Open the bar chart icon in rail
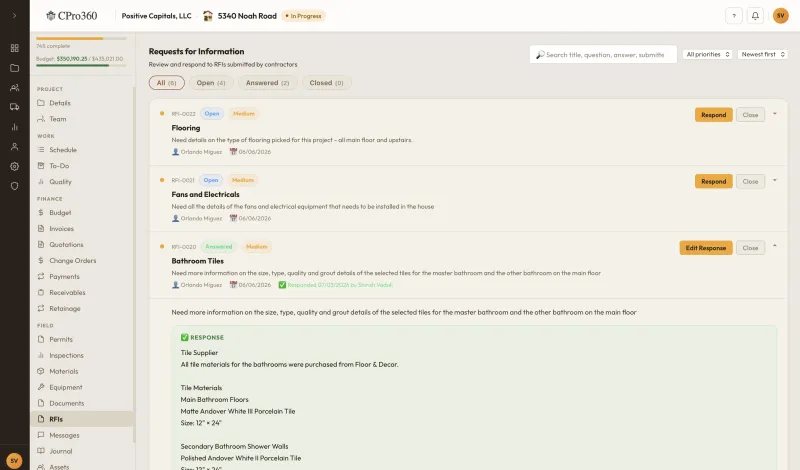 pyautogui.click(x=14, y=127)
